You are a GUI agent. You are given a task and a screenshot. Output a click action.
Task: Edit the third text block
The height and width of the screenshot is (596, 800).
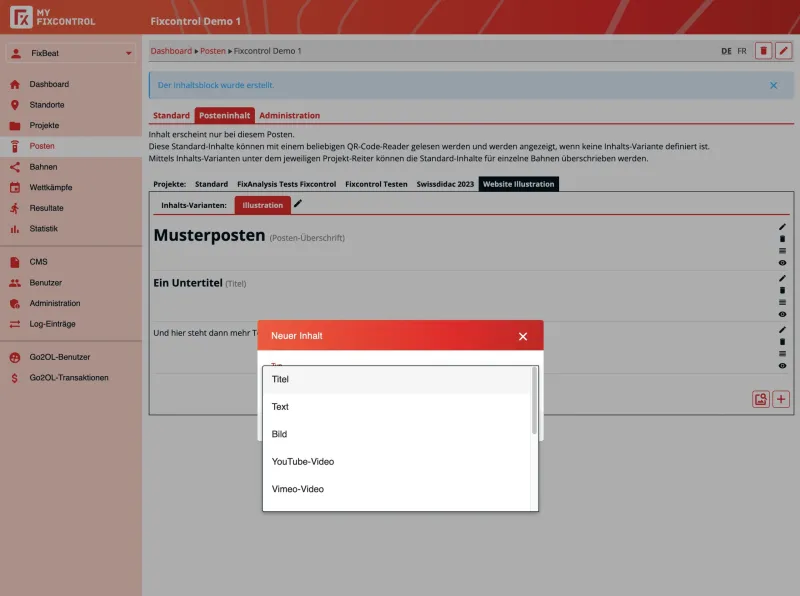tap(782, 330)
